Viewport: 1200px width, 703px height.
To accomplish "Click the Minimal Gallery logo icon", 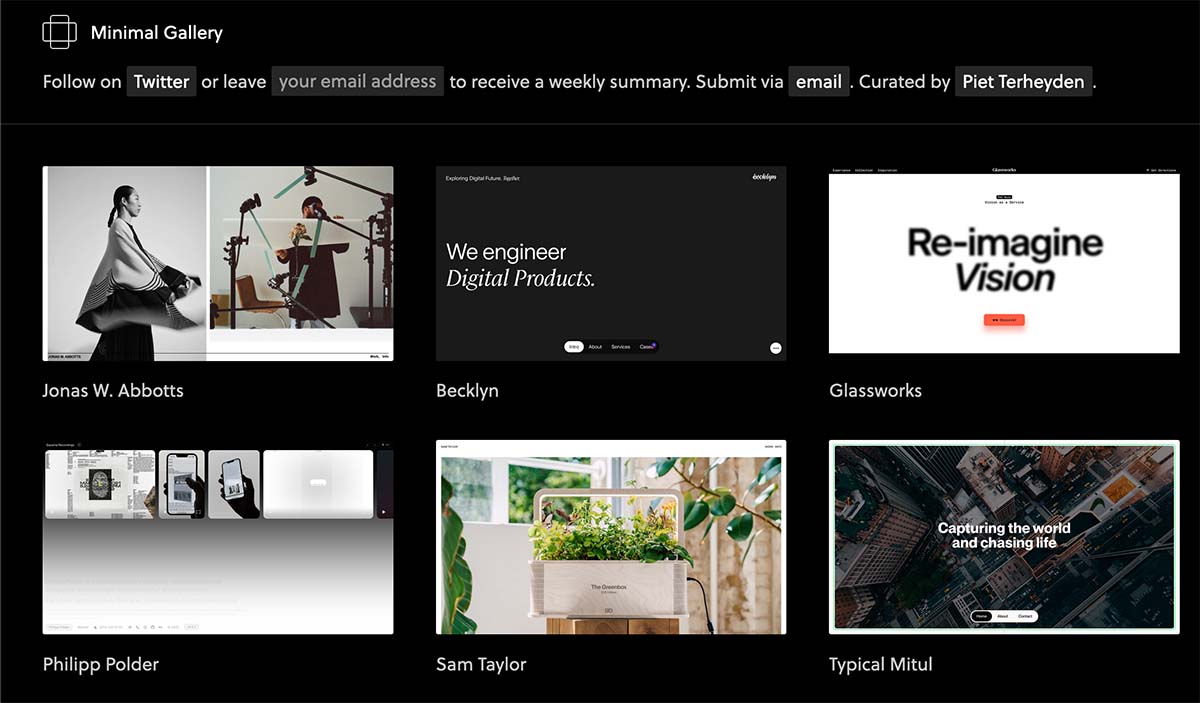I will click(x=60, y=32).
